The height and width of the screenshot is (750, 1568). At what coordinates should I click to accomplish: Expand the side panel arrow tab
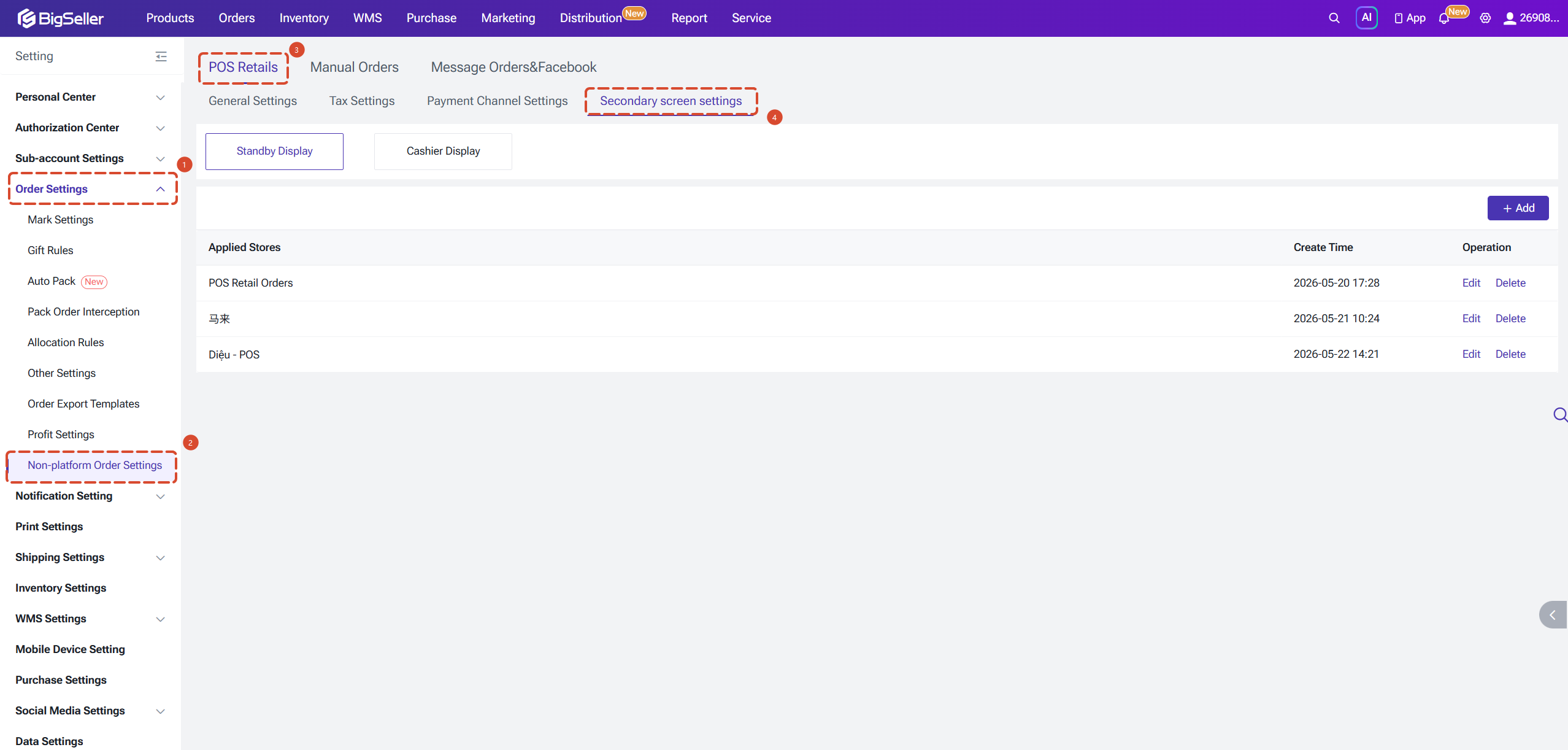tap(1553, 614)
